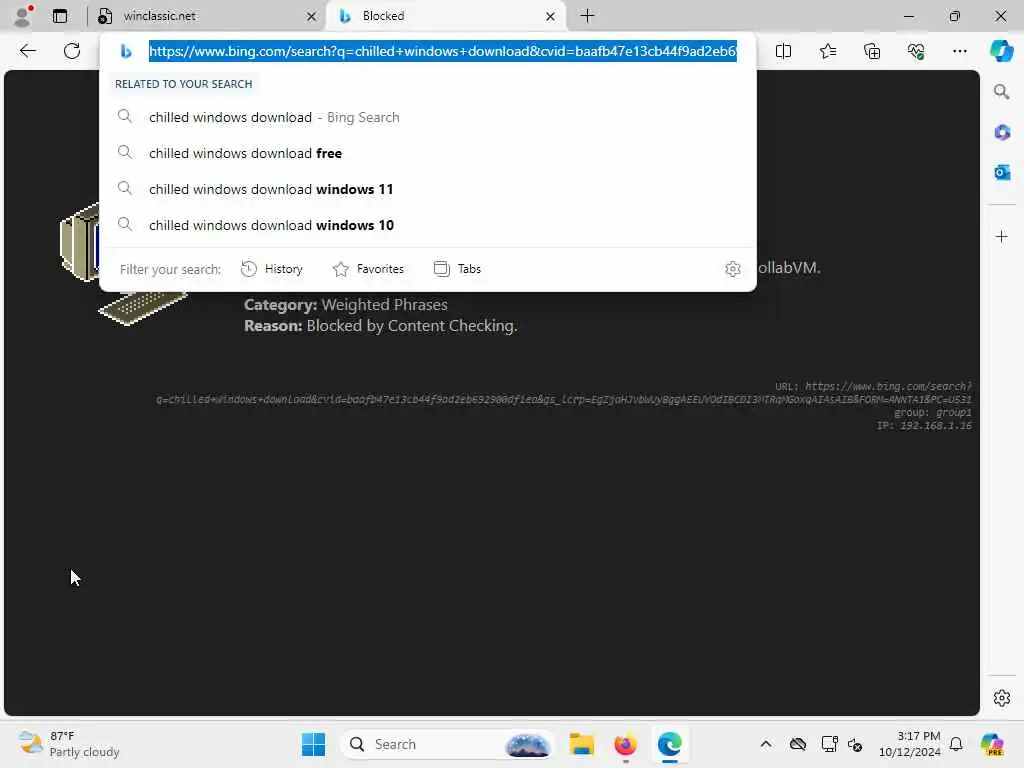Open Outlook in the sidebar
Screen dimensions: 1024x768
pyautogui.click(x=1002, y=172)
